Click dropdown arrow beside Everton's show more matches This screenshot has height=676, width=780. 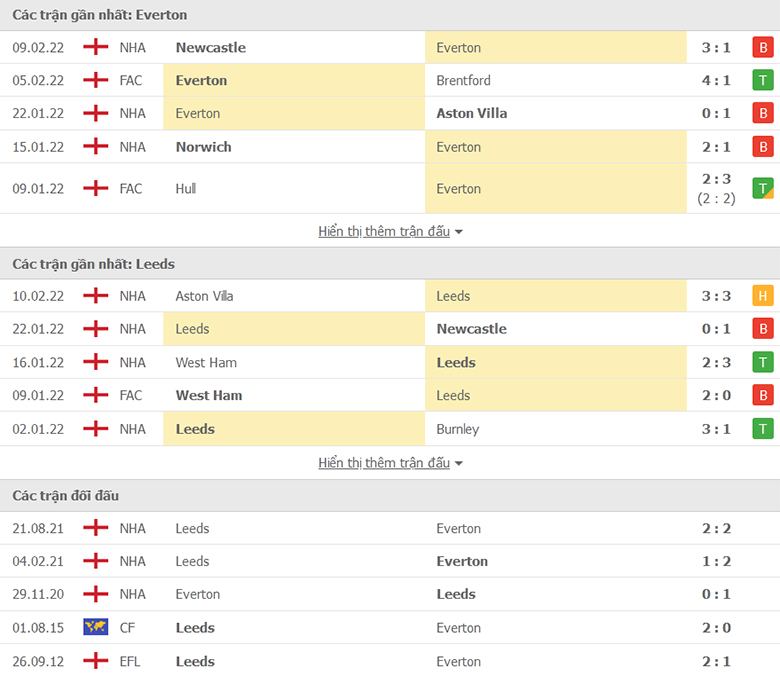(x=459, y=232)
